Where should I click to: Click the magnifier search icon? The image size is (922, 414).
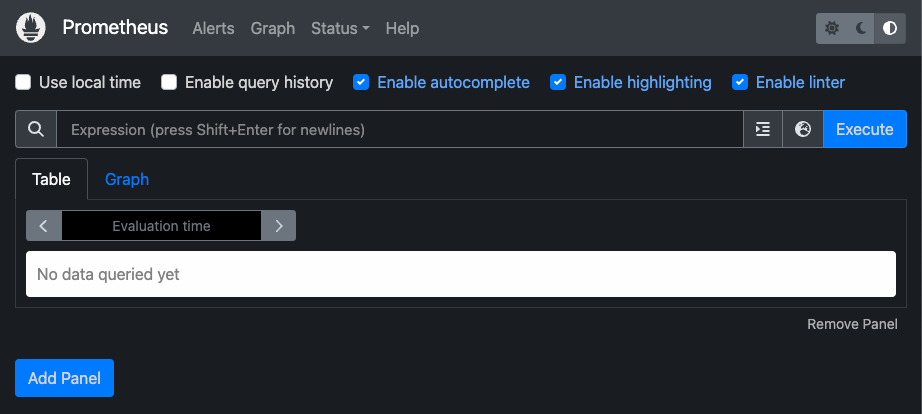[x=36, y=129]
